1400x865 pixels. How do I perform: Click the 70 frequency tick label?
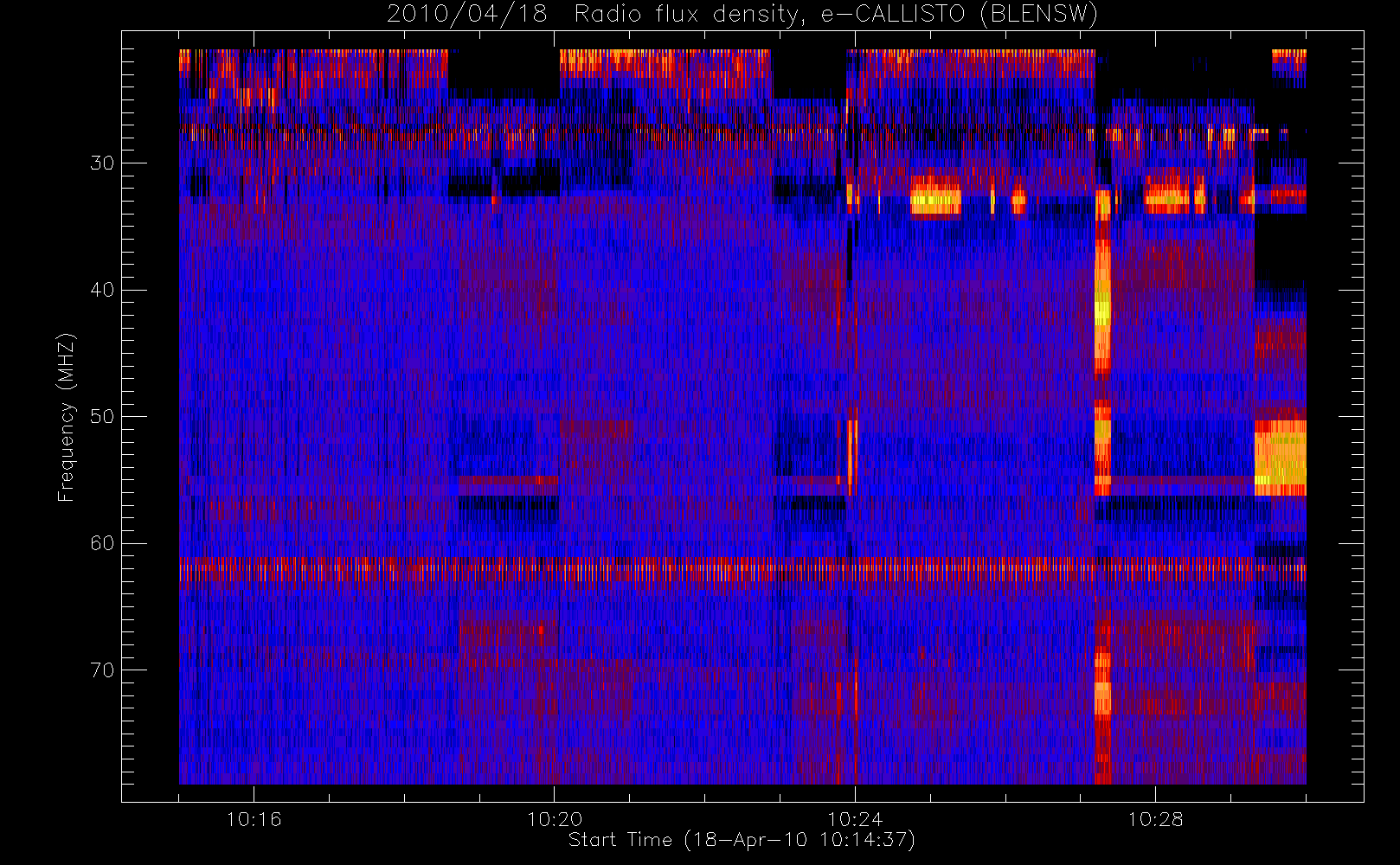[102, 670]
